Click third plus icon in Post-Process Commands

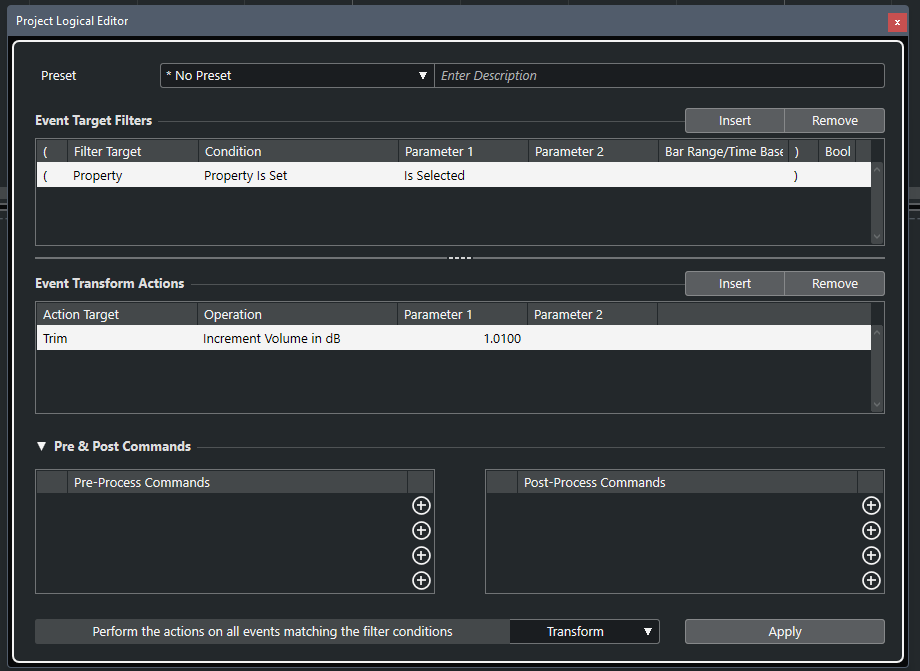pos(871,556)
